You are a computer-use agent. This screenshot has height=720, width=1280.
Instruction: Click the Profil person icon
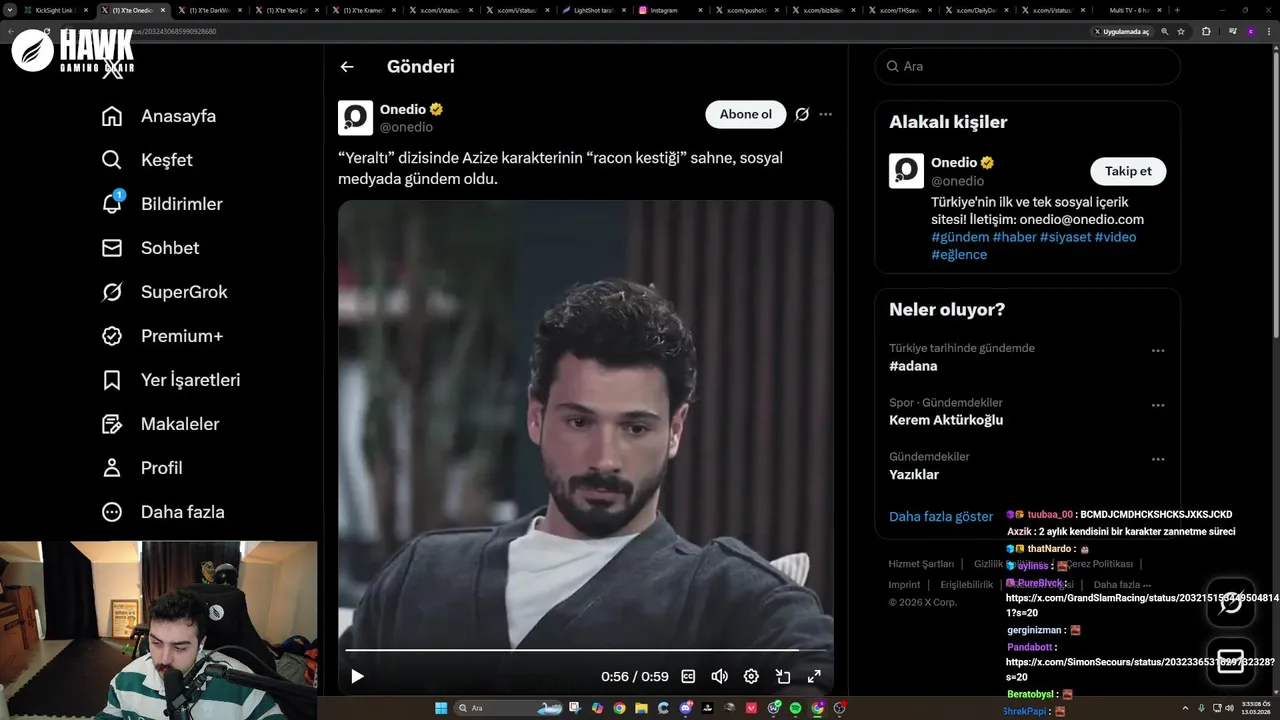point(112,468)
